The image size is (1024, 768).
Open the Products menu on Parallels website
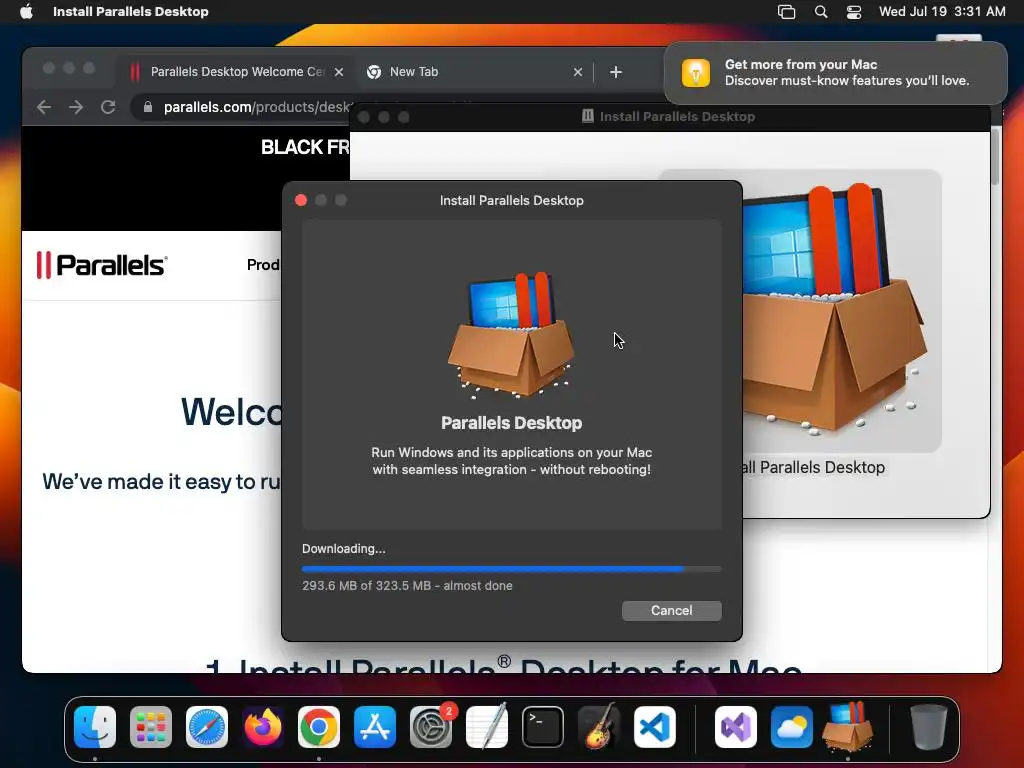[264, 264]
